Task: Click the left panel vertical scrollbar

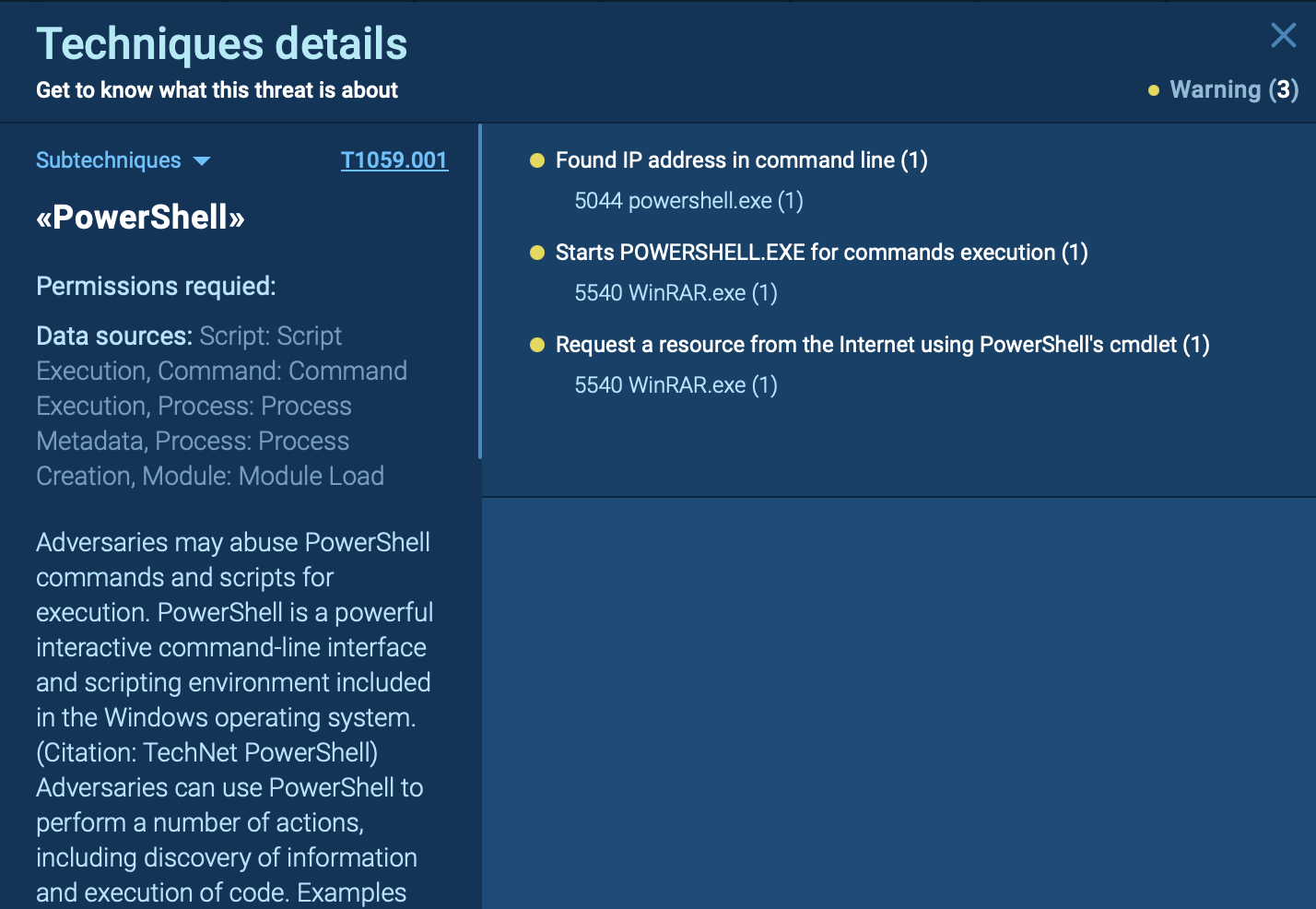Action: point(480,292)
